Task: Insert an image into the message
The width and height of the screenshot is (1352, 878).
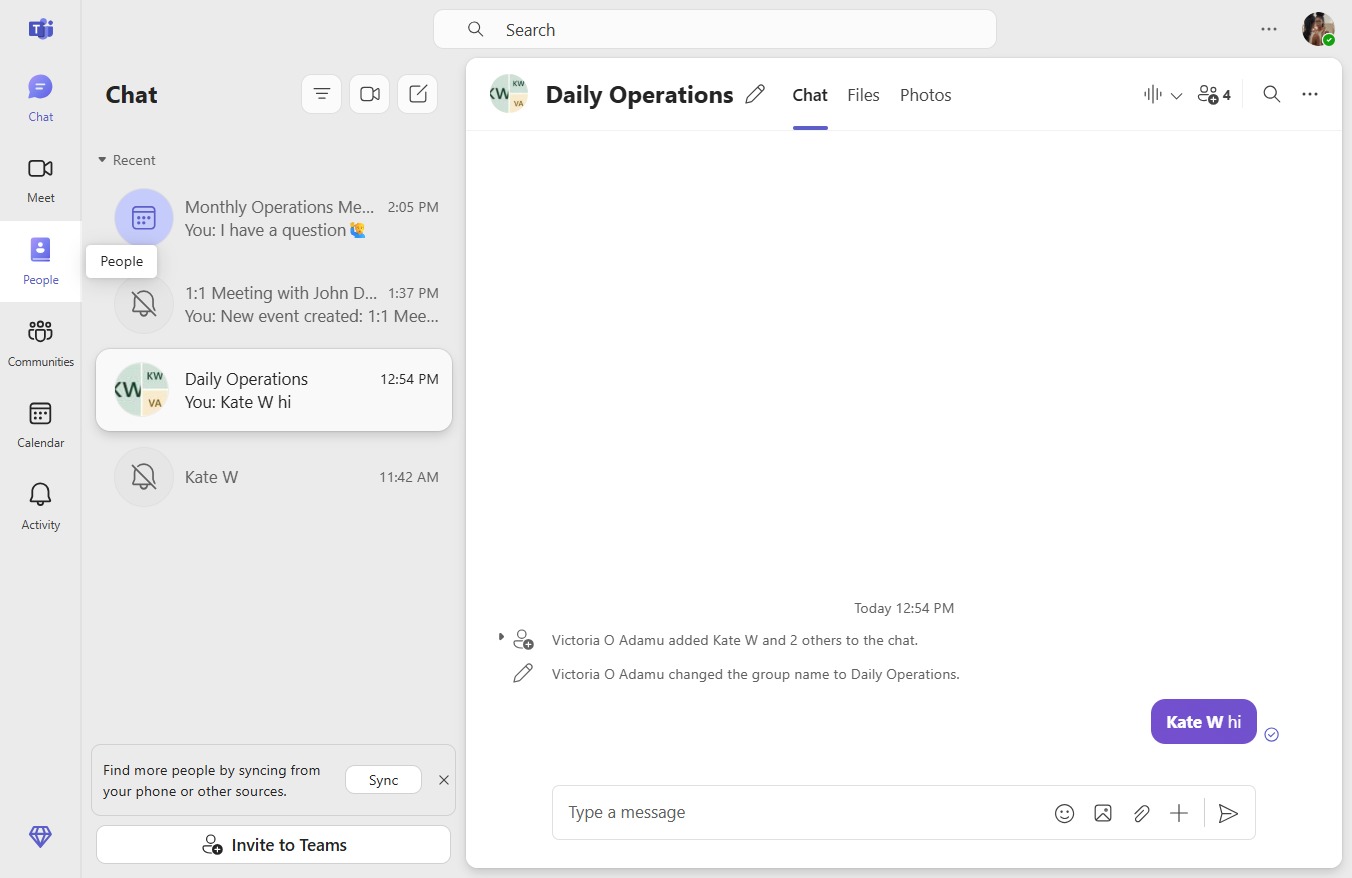Action: pos(1103,813)
